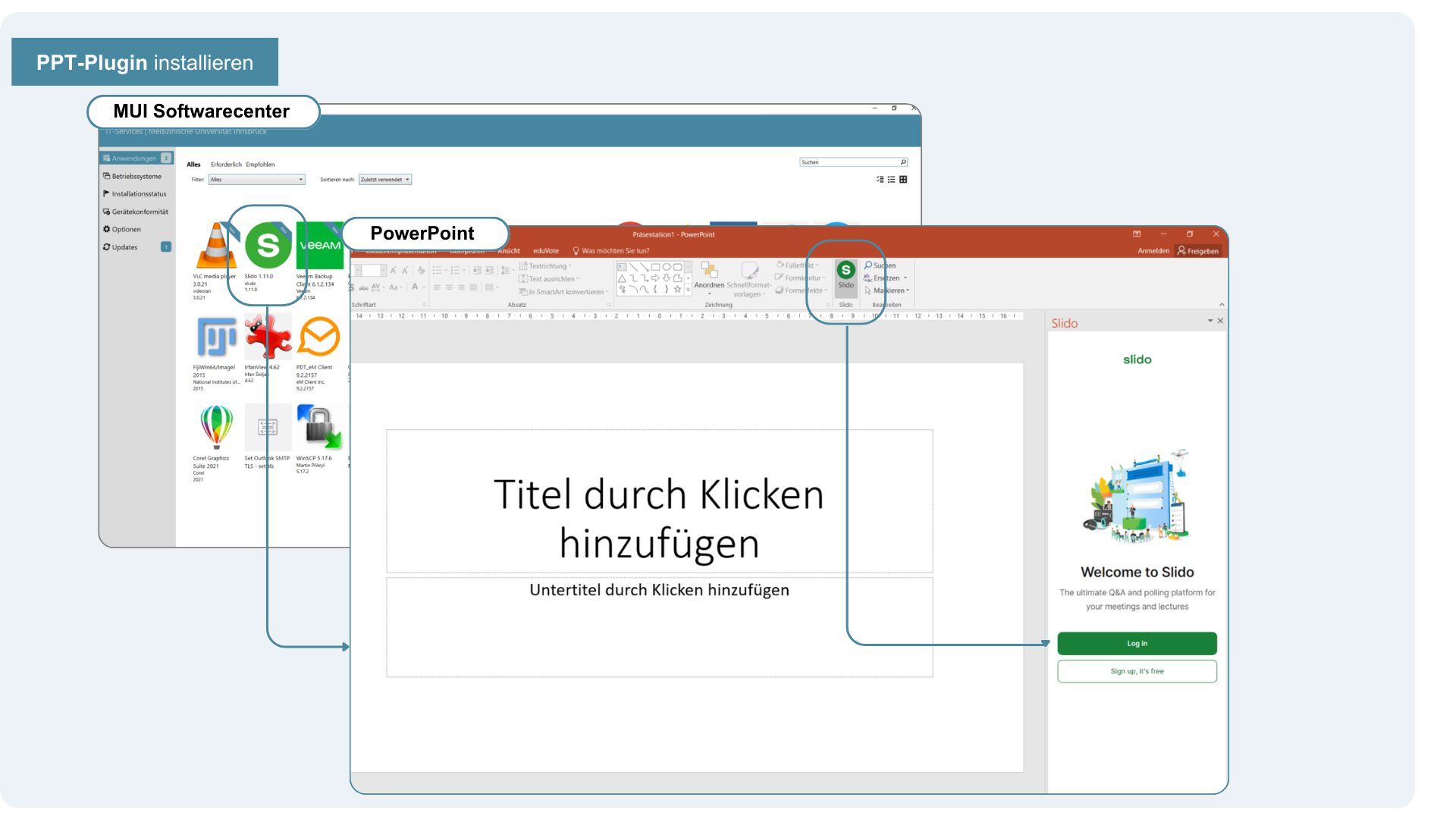Click Was möchten Sie tun? search box
1456x819 pixels.
[x=611, y=251]
